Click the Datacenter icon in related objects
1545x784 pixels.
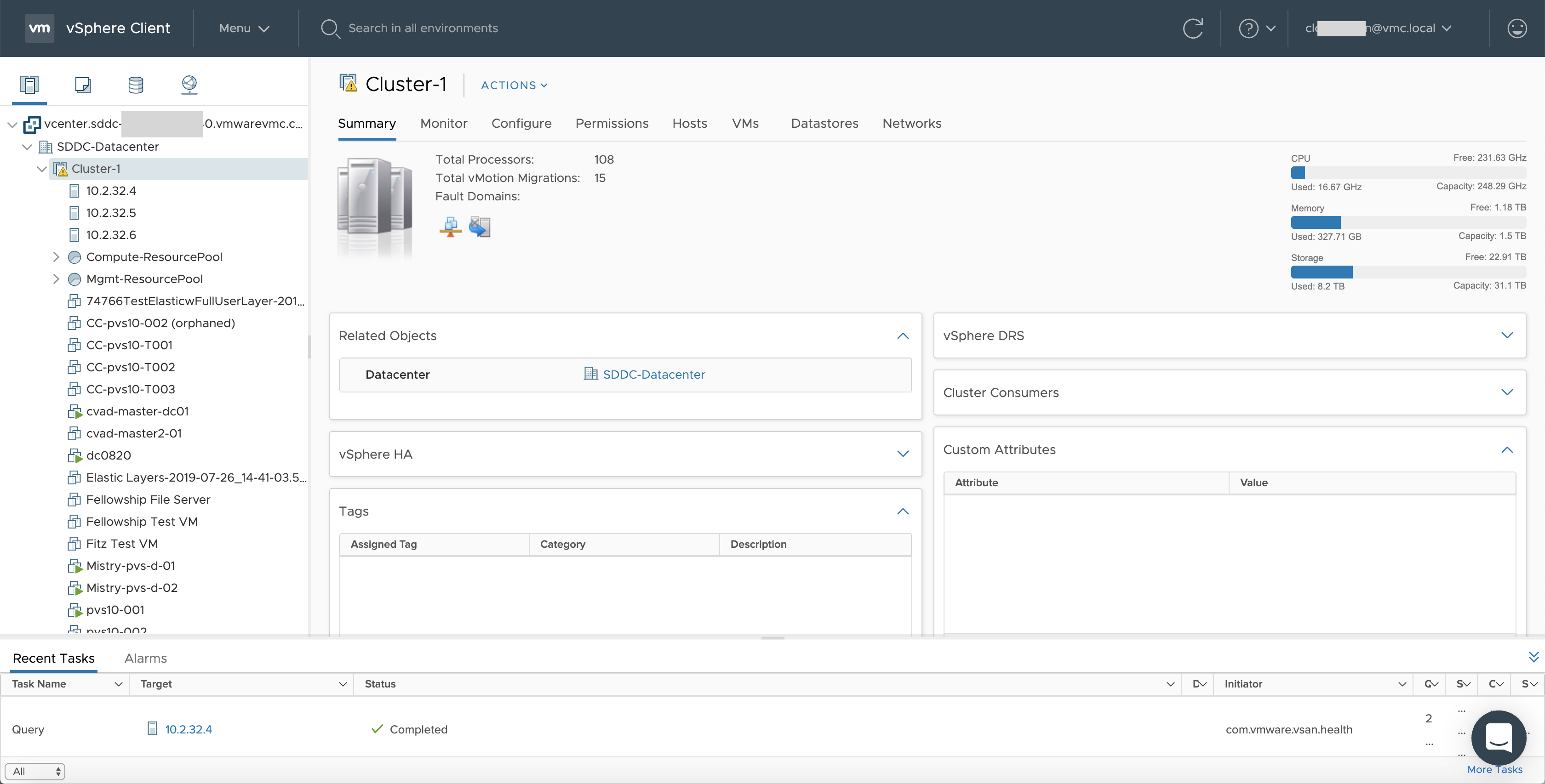coord(591,374)
